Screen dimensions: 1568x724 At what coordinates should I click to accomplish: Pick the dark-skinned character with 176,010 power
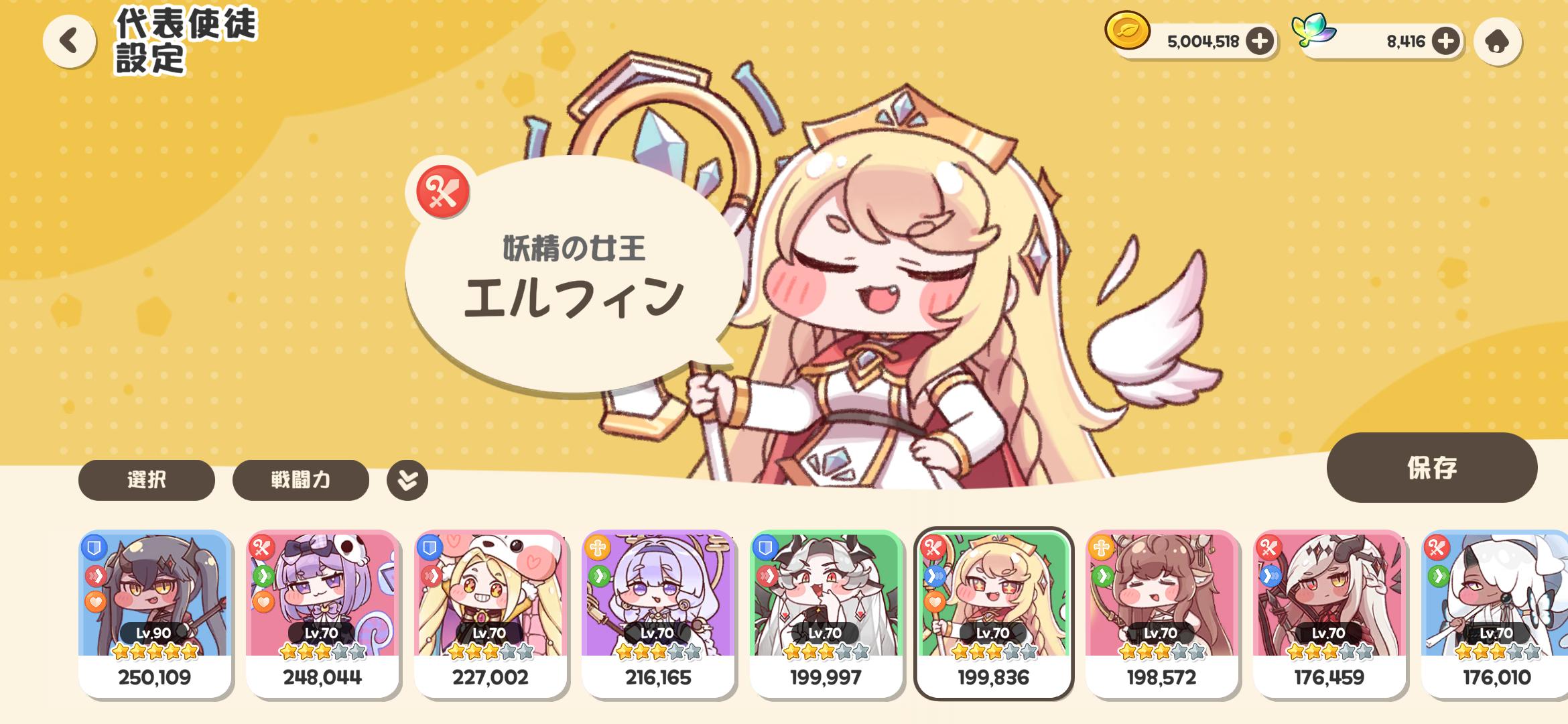[x=1494, y=613]
